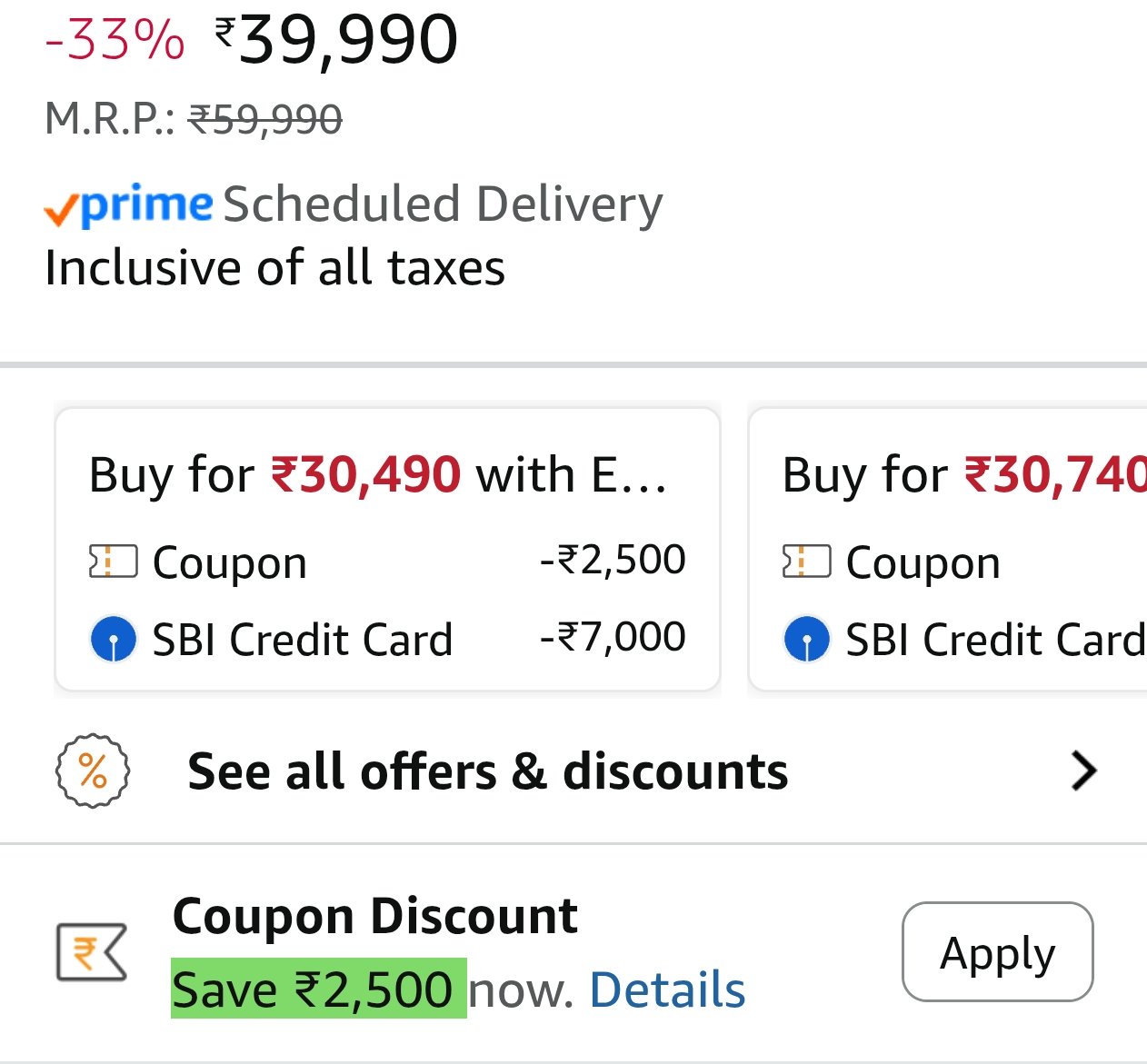Screen dimensions: 1147x1064
Task: Click the coupon ticket icon in first offer card
Action: click(x=113, y=562)
